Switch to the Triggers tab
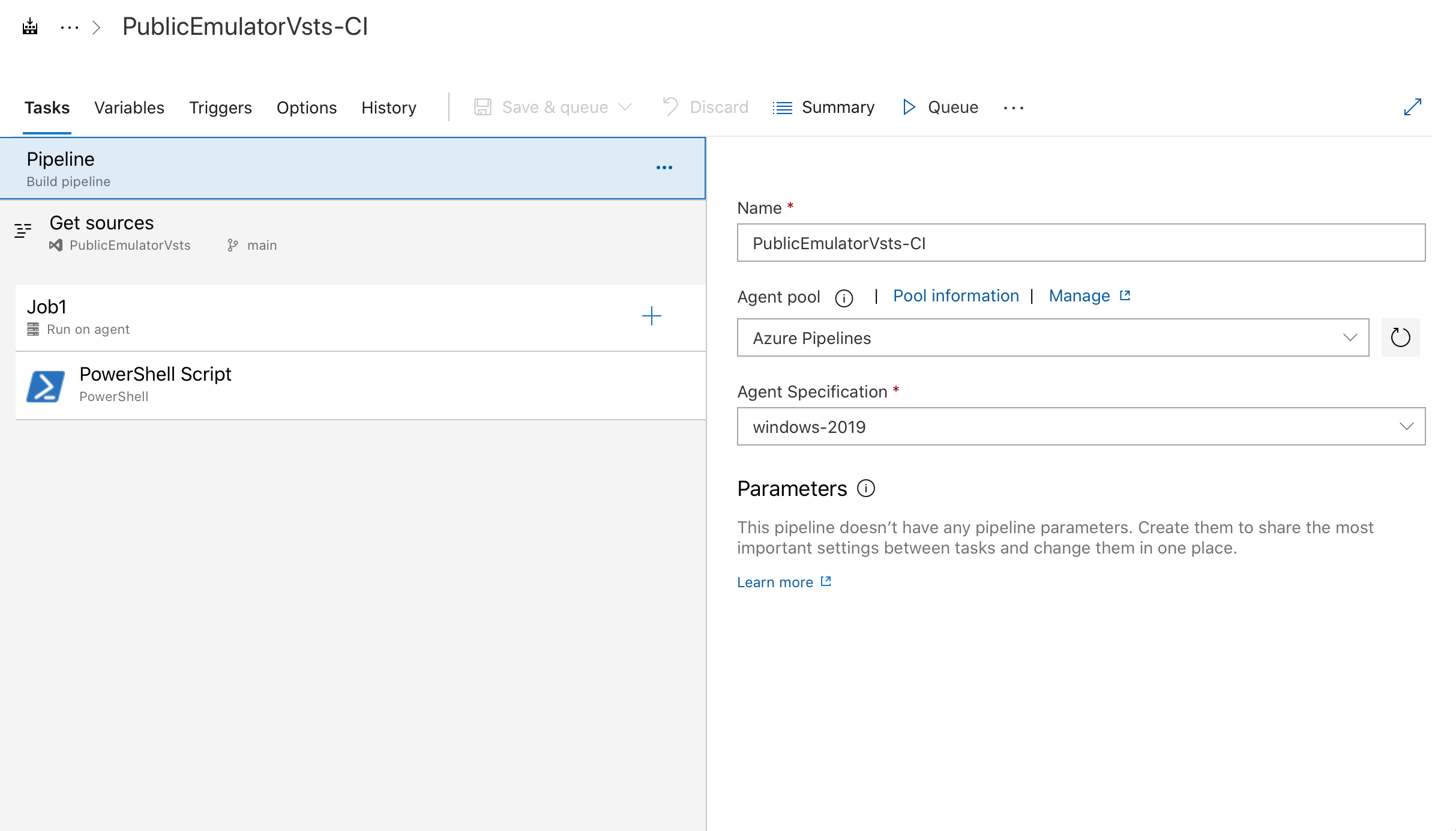1456x831 pixels. (x=220, y=108)
